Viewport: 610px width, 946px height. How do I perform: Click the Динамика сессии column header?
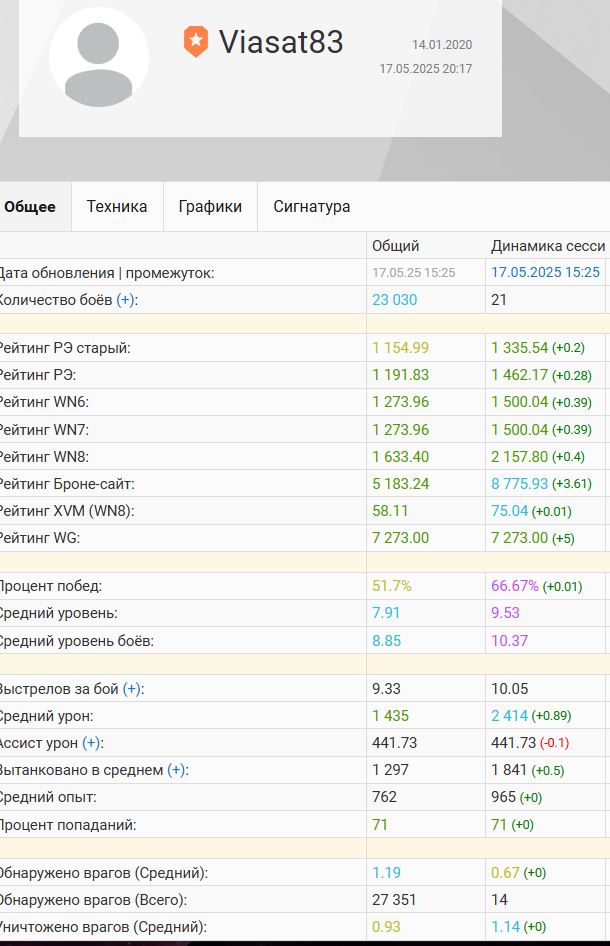548,246
